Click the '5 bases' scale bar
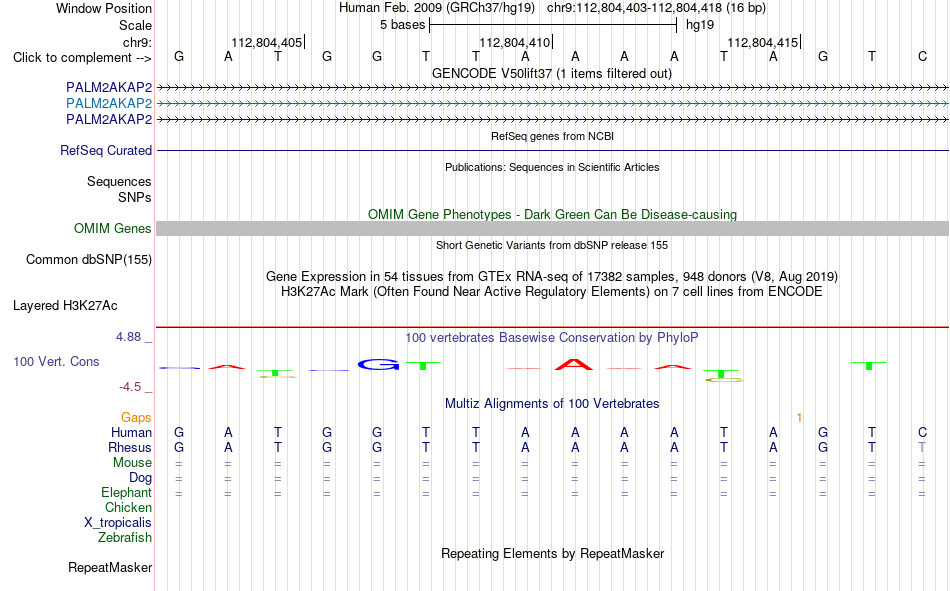Viewport: 950px width, 591px height. point(553,25)
